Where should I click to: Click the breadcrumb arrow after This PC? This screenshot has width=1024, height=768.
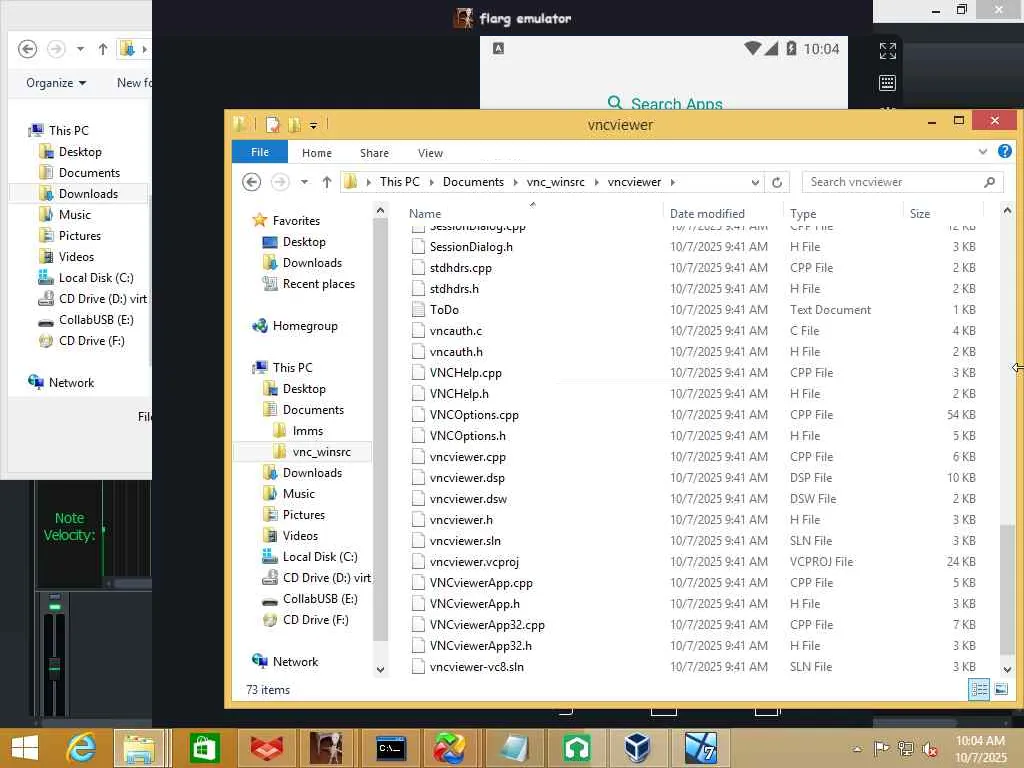tap(432, 182)
